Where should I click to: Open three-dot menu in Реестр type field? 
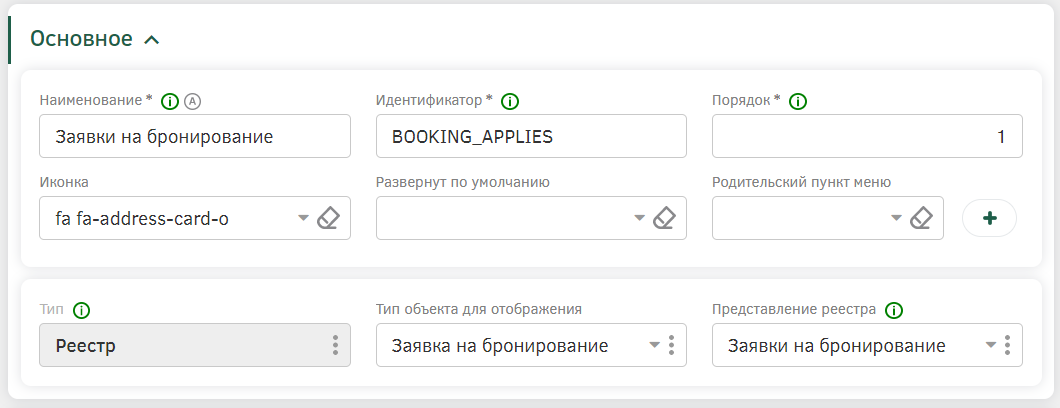335,345
